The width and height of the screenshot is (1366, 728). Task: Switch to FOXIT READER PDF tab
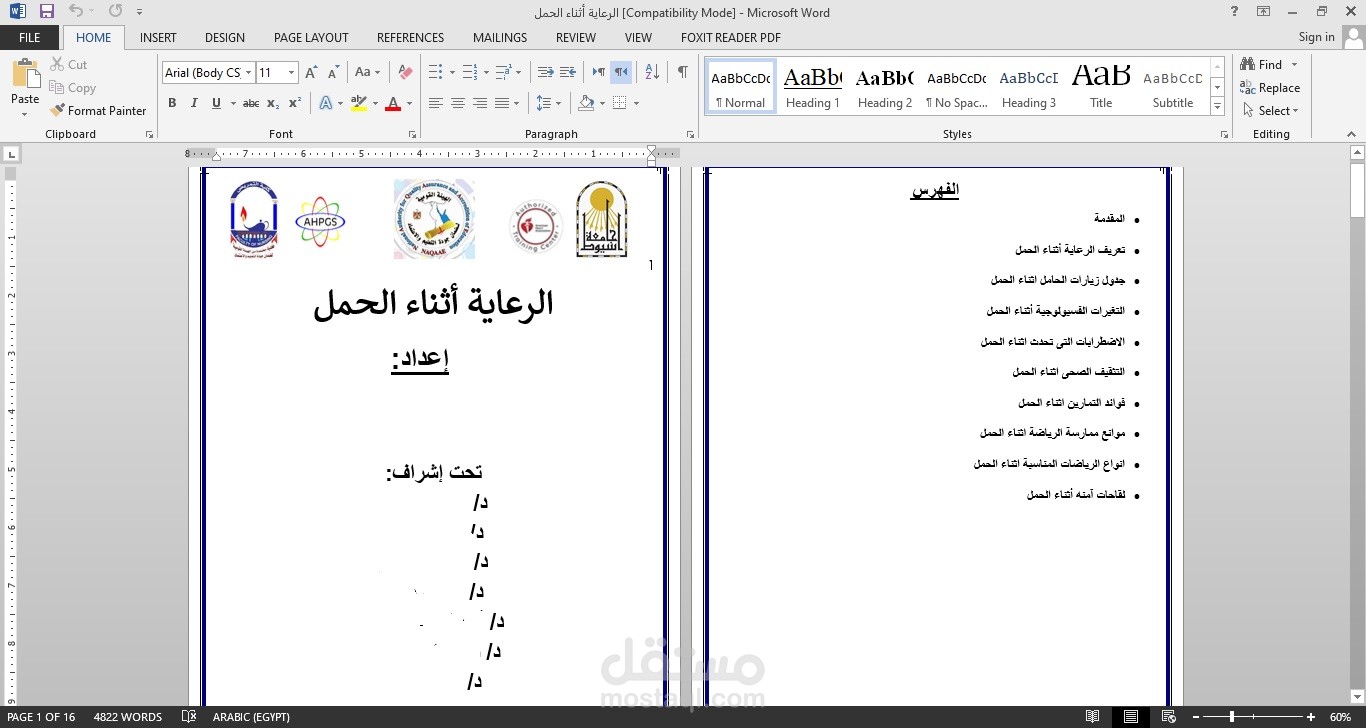coord(731,38)
